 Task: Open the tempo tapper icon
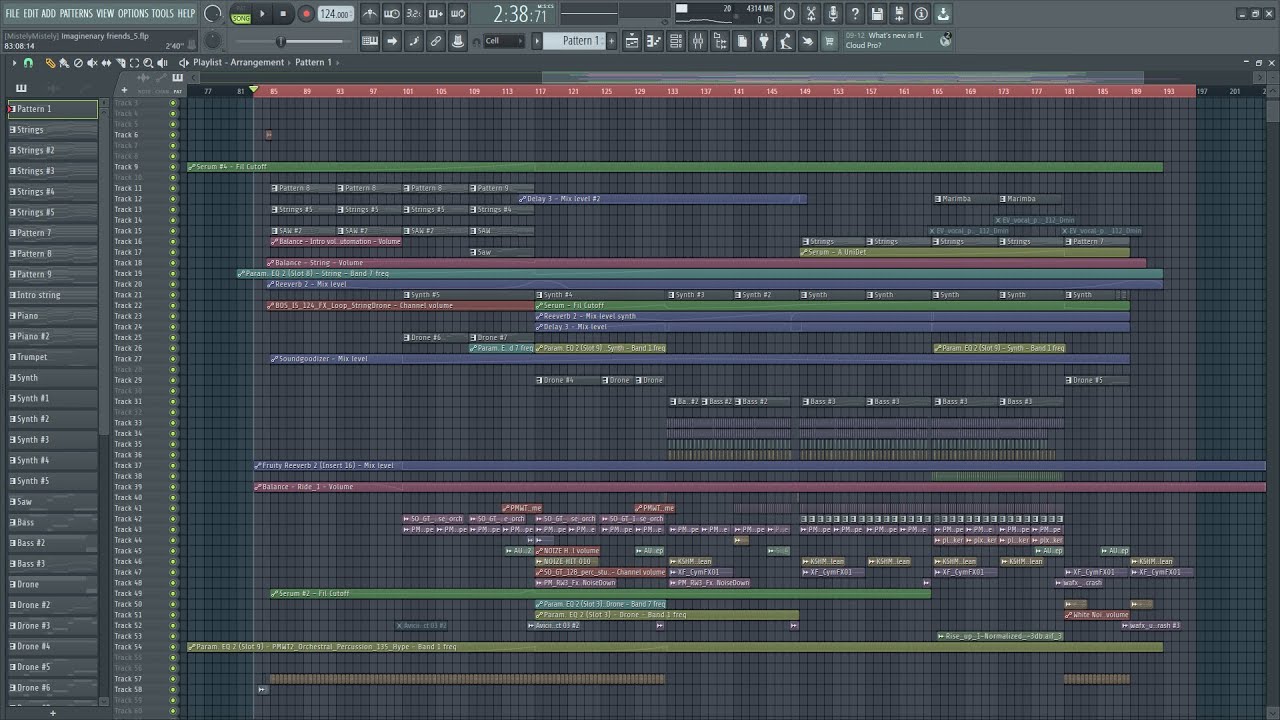[786, 41]
